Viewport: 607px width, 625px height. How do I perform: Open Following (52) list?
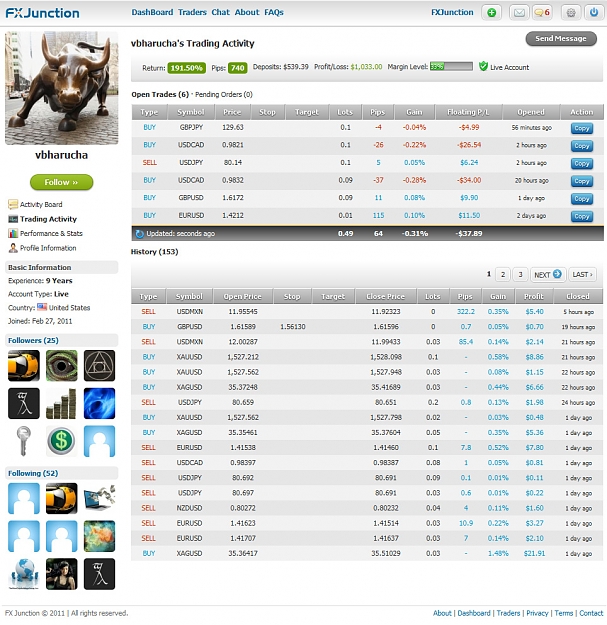point(33,474)
